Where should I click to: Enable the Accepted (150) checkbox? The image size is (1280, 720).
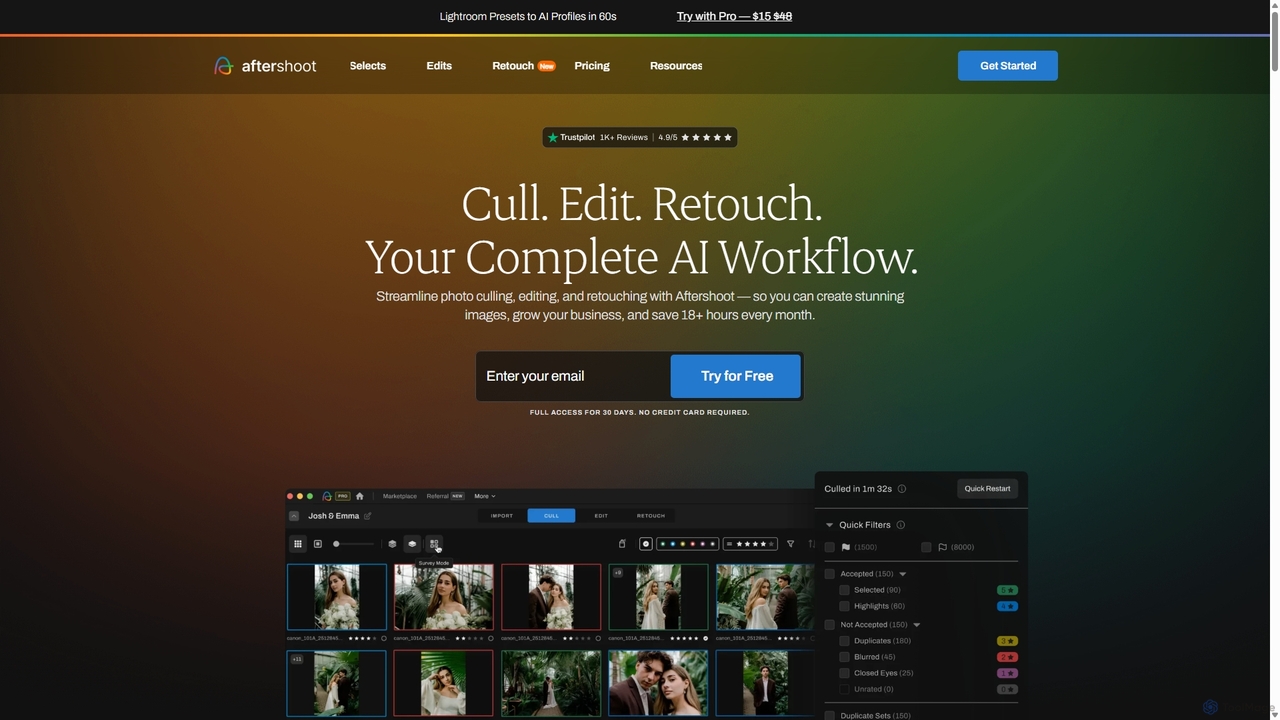[830, 574]
